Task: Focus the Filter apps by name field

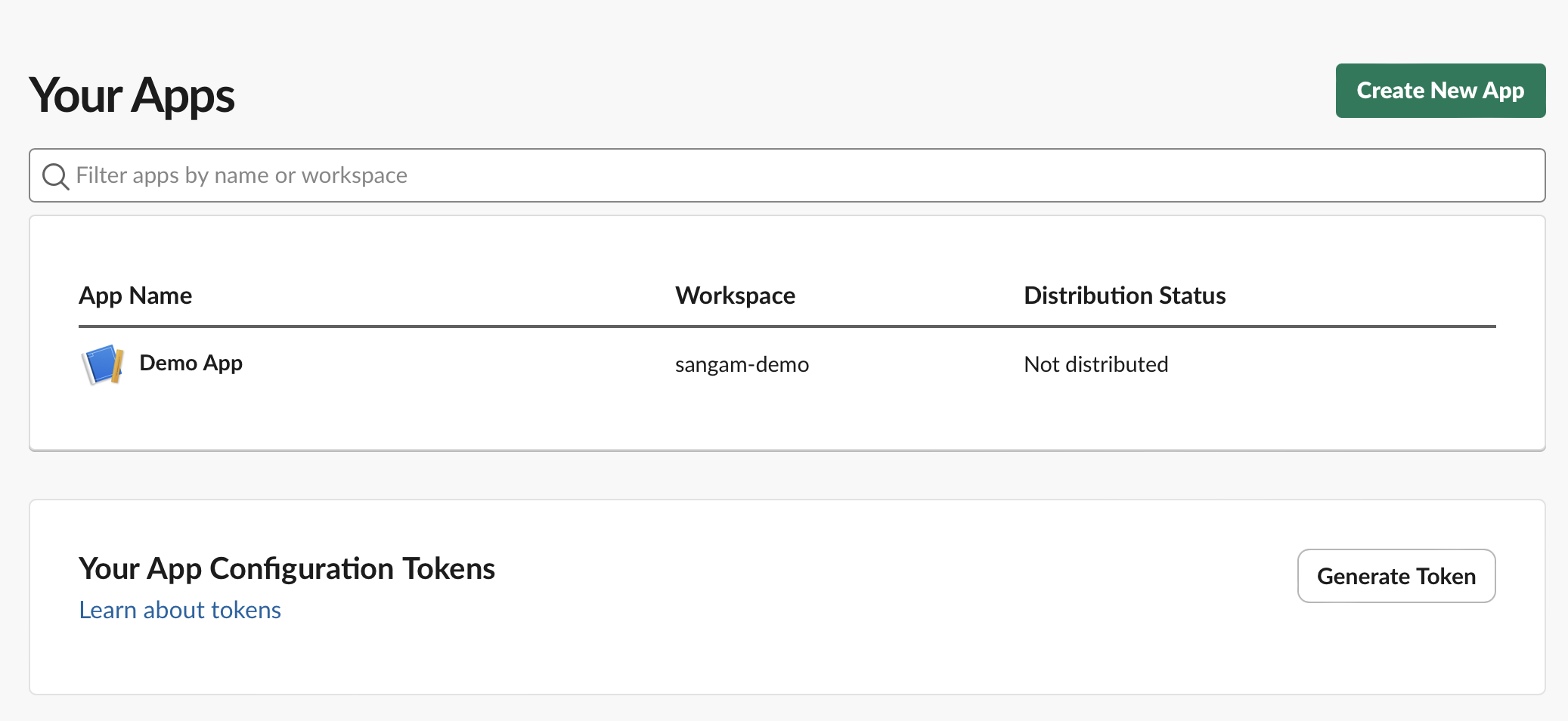Action: click(787, 175)
